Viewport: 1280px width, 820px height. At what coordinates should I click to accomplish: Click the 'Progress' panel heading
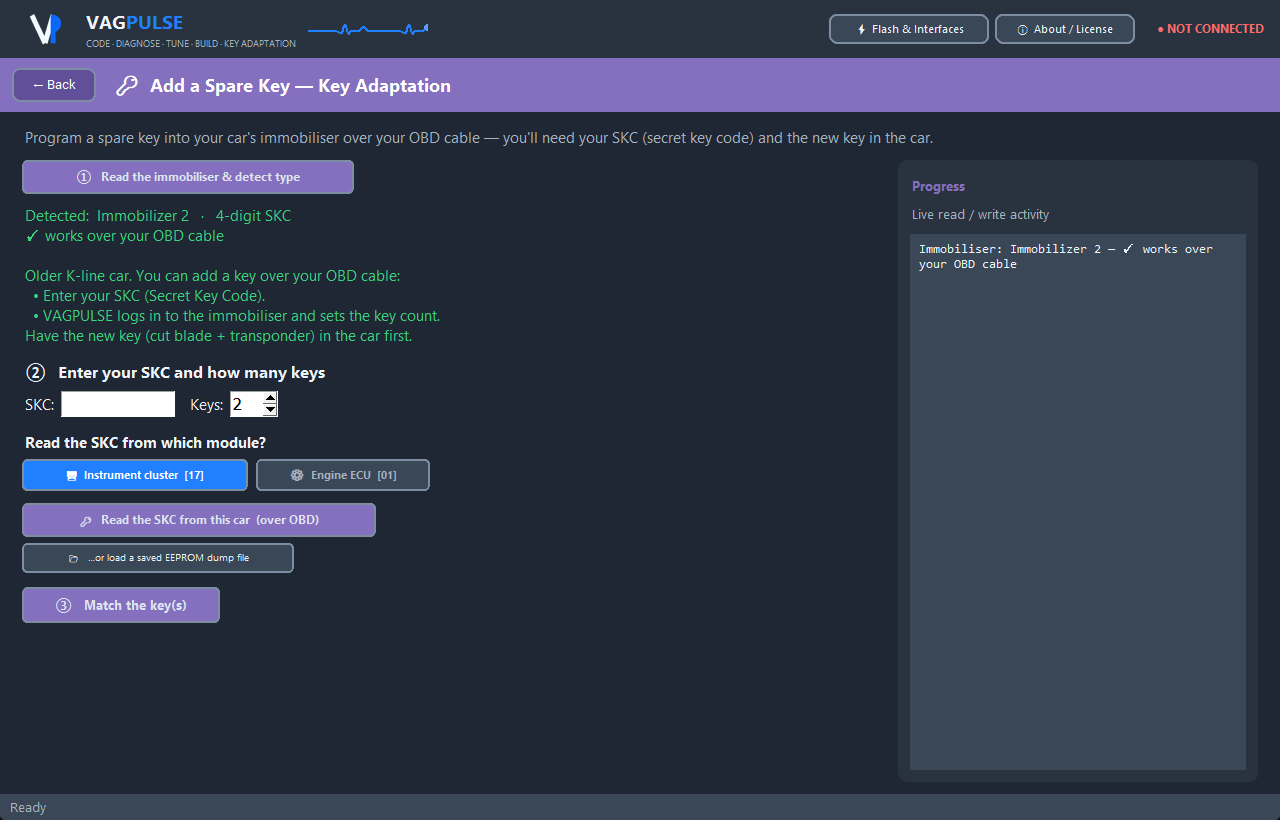[938, 187]
